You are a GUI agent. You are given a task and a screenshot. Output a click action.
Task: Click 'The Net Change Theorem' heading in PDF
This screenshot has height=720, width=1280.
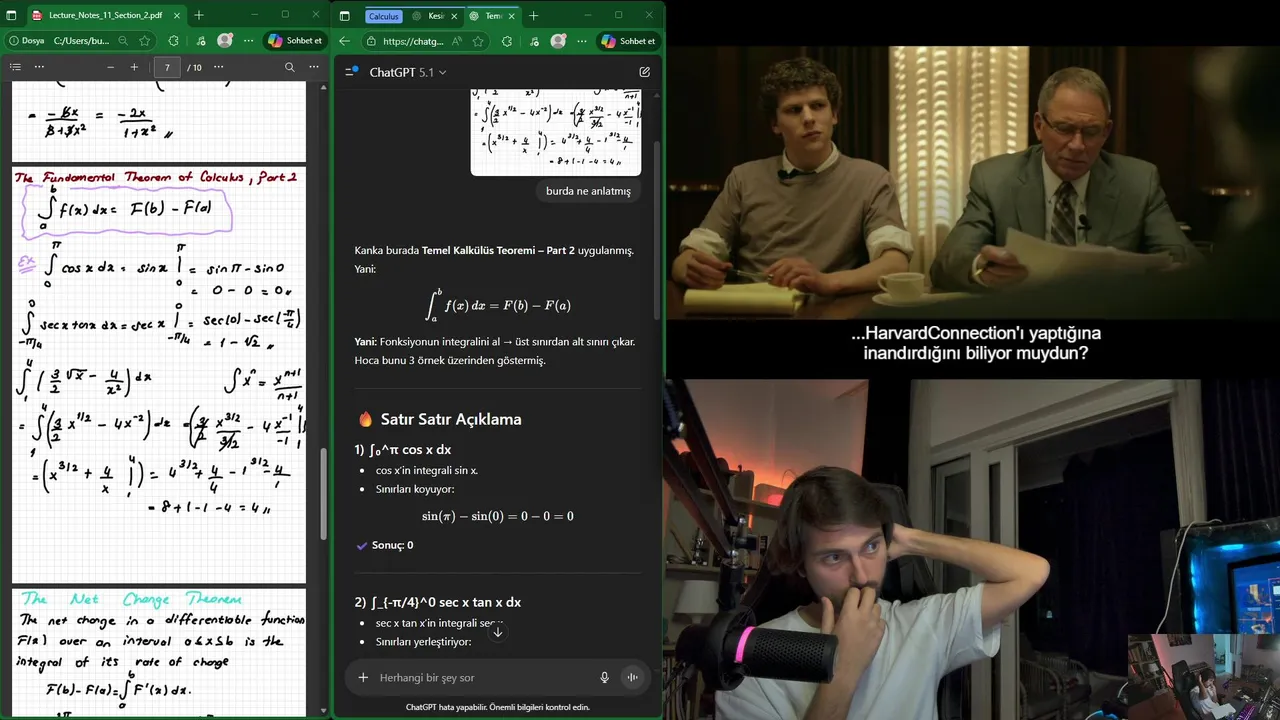[x=132, y=599]
